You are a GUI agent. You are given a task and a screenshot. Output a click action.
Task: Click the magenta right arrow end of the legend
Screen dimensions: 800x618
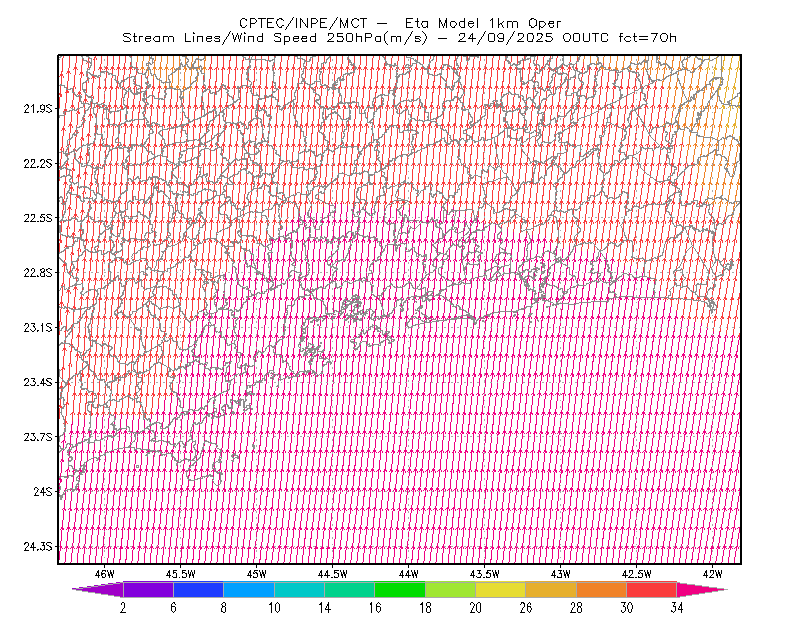coord(702,589)
